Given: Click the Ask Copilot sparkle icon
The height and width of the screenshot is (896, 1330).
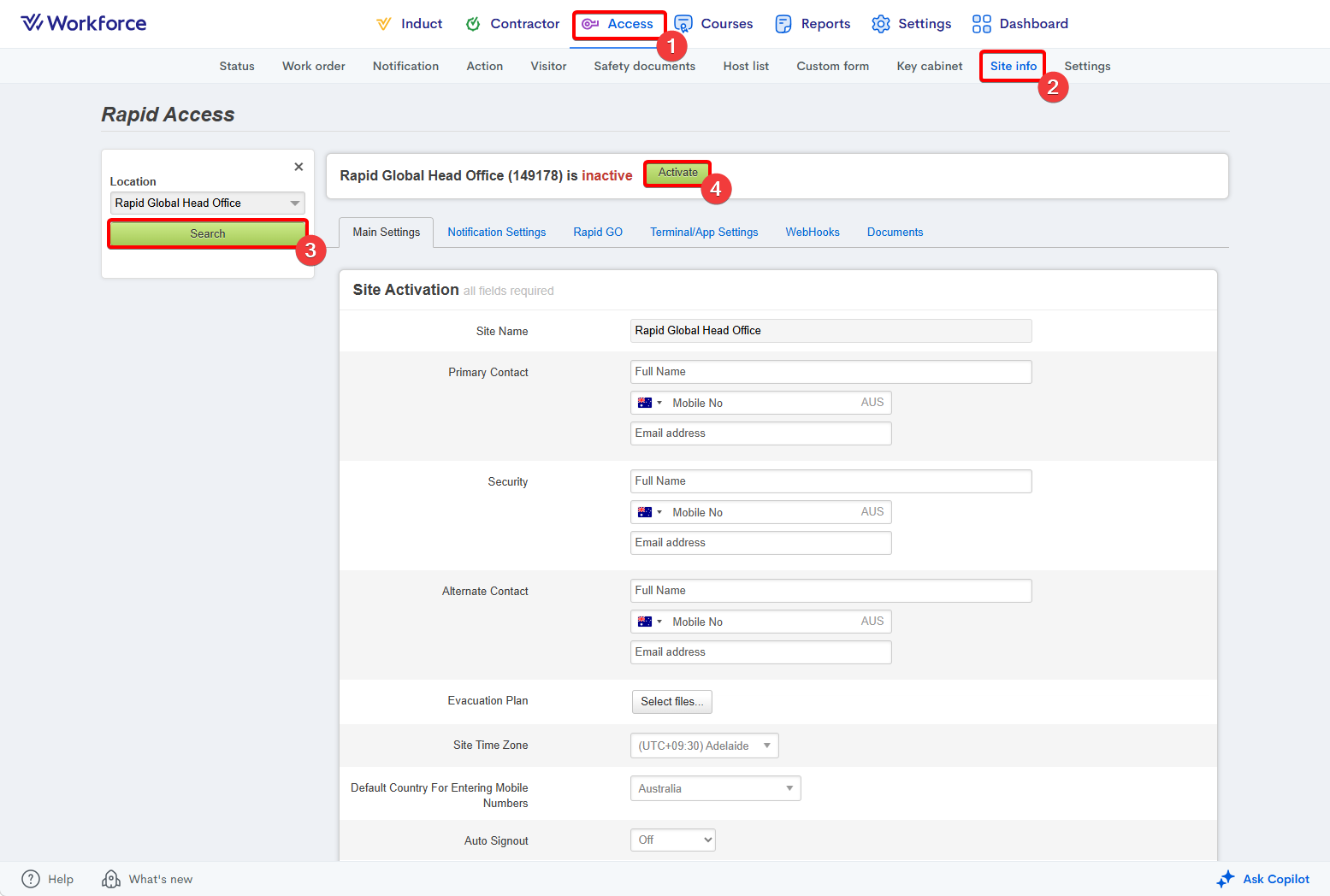Looking at the screenshot, I should (x=1226, y=879).
